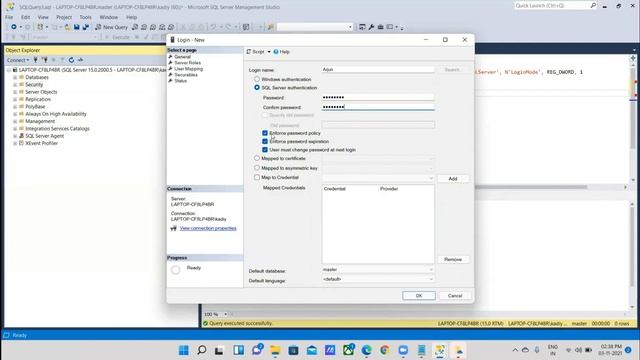This screenshot has height=360, width=640.
Task: Click the Add credential button
Action: [x=453, y=179]
